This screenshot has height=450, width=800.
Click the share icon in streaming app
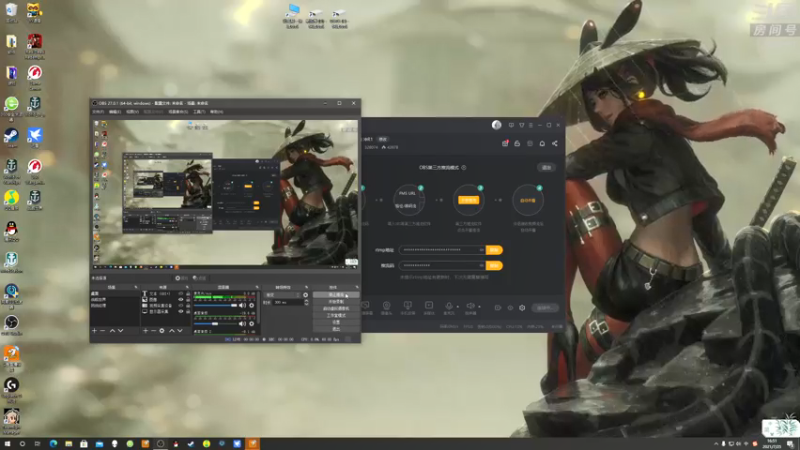[x=555, y=143]
